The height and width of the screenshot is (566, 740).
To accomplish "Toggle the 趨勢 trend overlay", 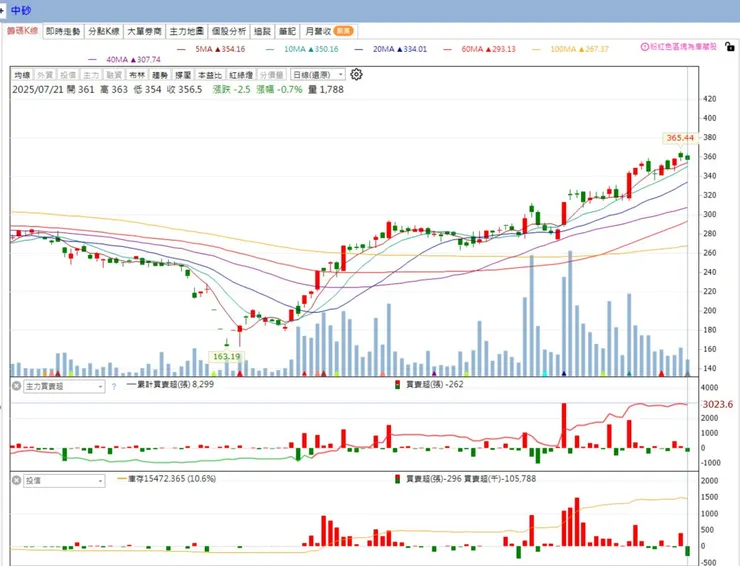I will pyautogui.click(x=160, y=75).
